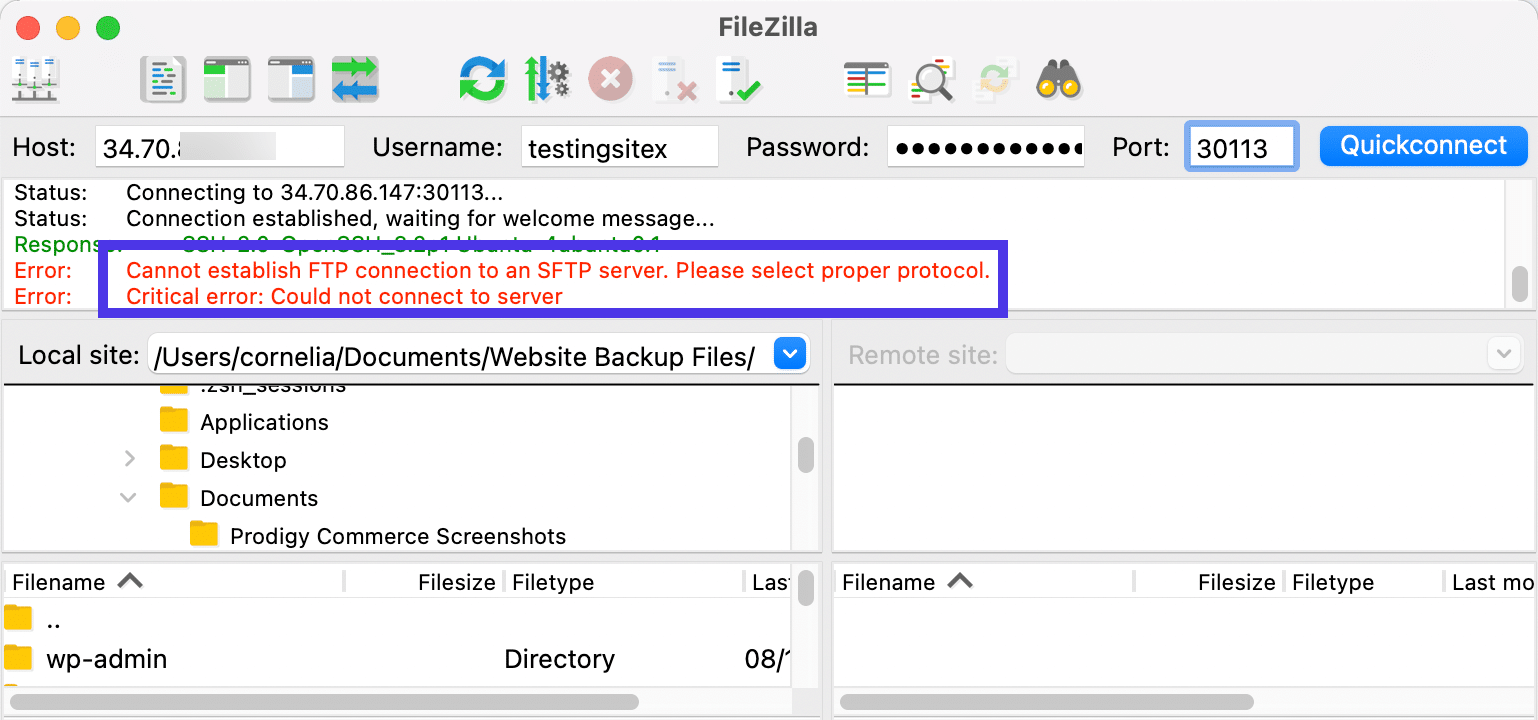Refresh the file and folder lists
Viewport: 1538px width, 720px height.
click(483, 80)
